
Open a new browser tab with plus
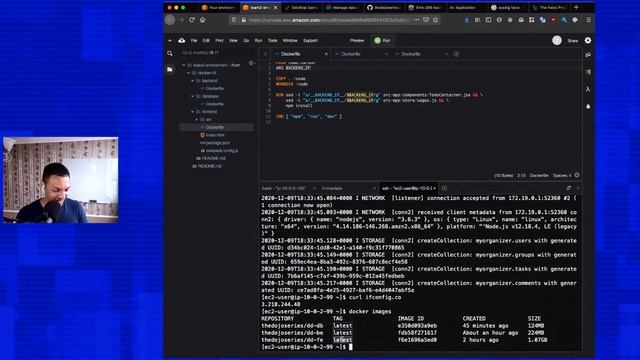point(576,7)
